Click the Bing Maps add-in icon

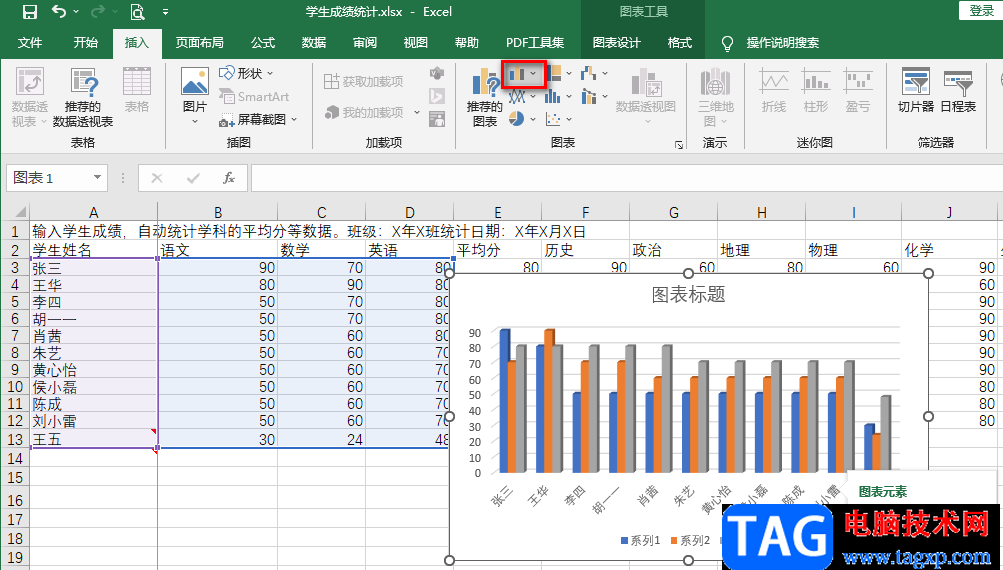(x=437, y=96)
